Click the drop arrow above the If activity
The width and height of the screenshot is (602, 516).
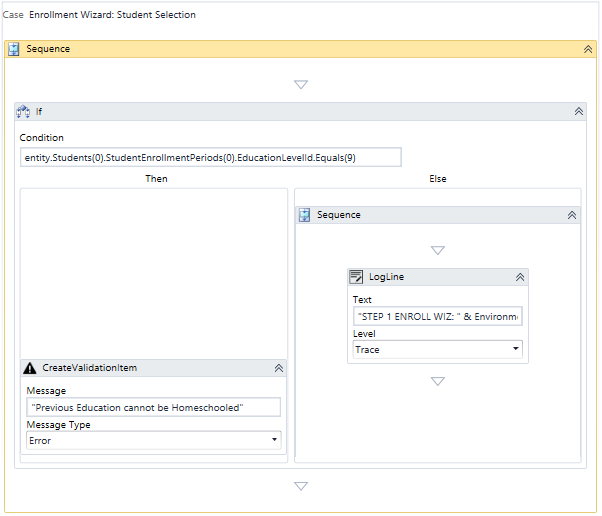pos(301,85)
